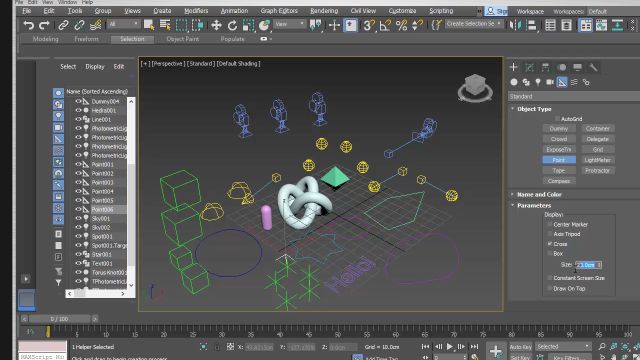Screen dimensions: 640x360
Task: Open the Align tool
Action: pos(531,25)
